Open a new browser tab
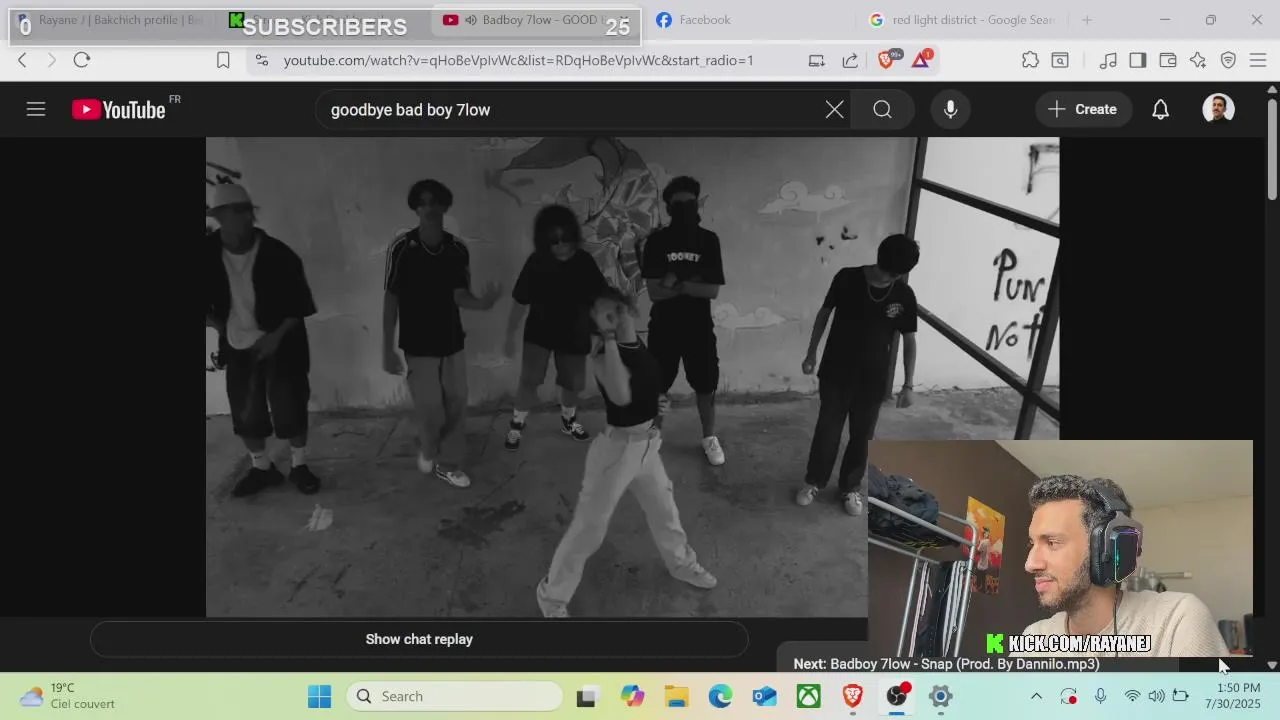Image resolution: width=1280 pixels, height=720 pixels. [1087, 20]
